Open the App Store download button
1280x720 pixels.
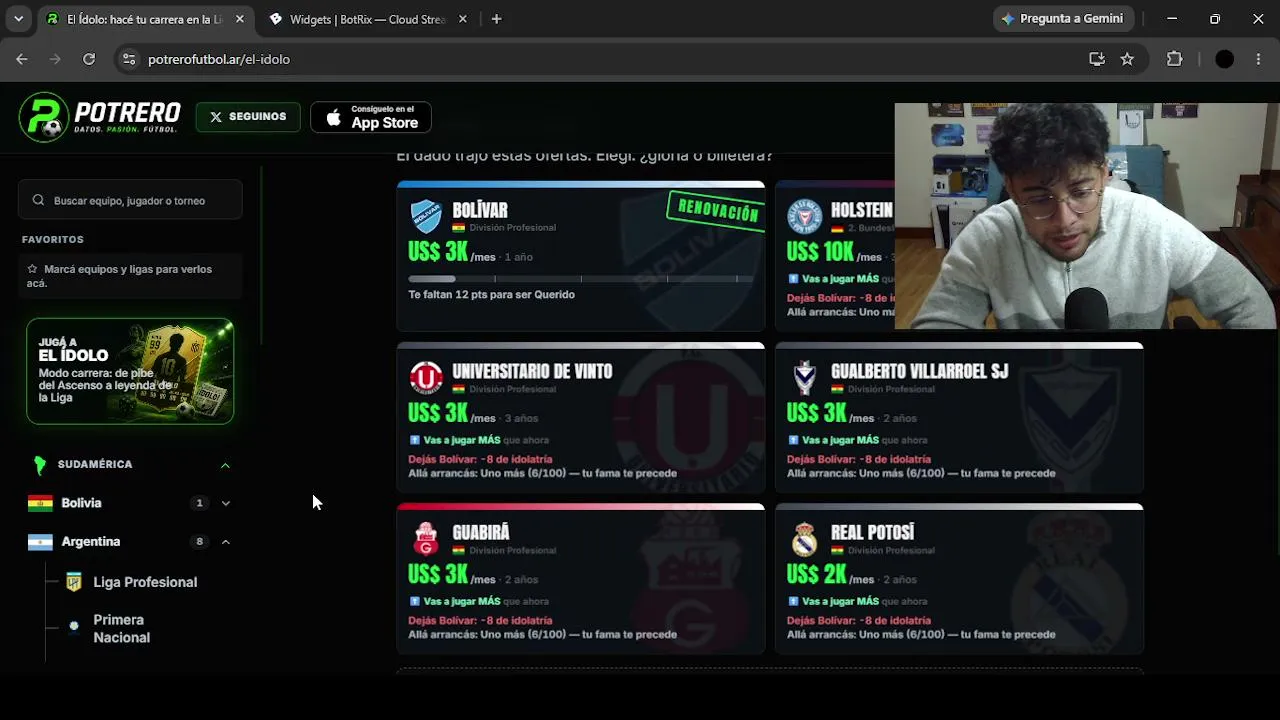[371, 117]
